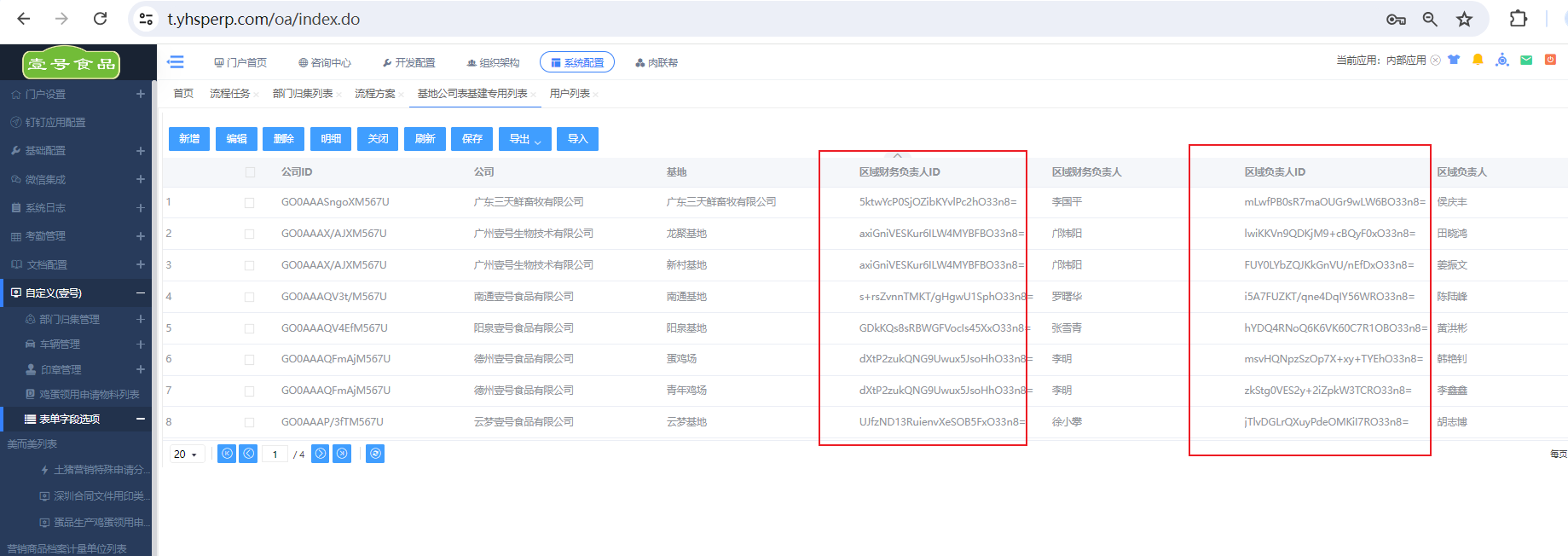Viewport: 1568px width, 556px height.
Task: Open the notification bell icon
Action: (1478, 60)
